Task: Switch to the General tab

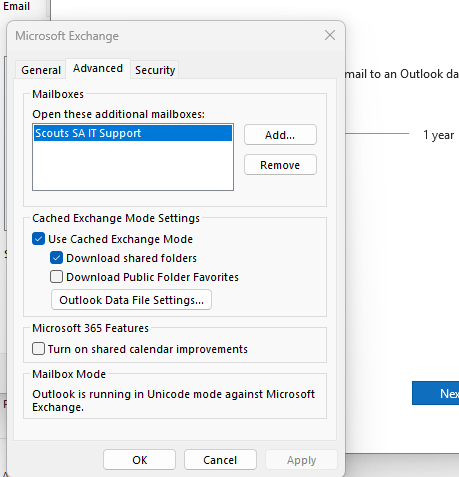Action: tap(41, 70)
